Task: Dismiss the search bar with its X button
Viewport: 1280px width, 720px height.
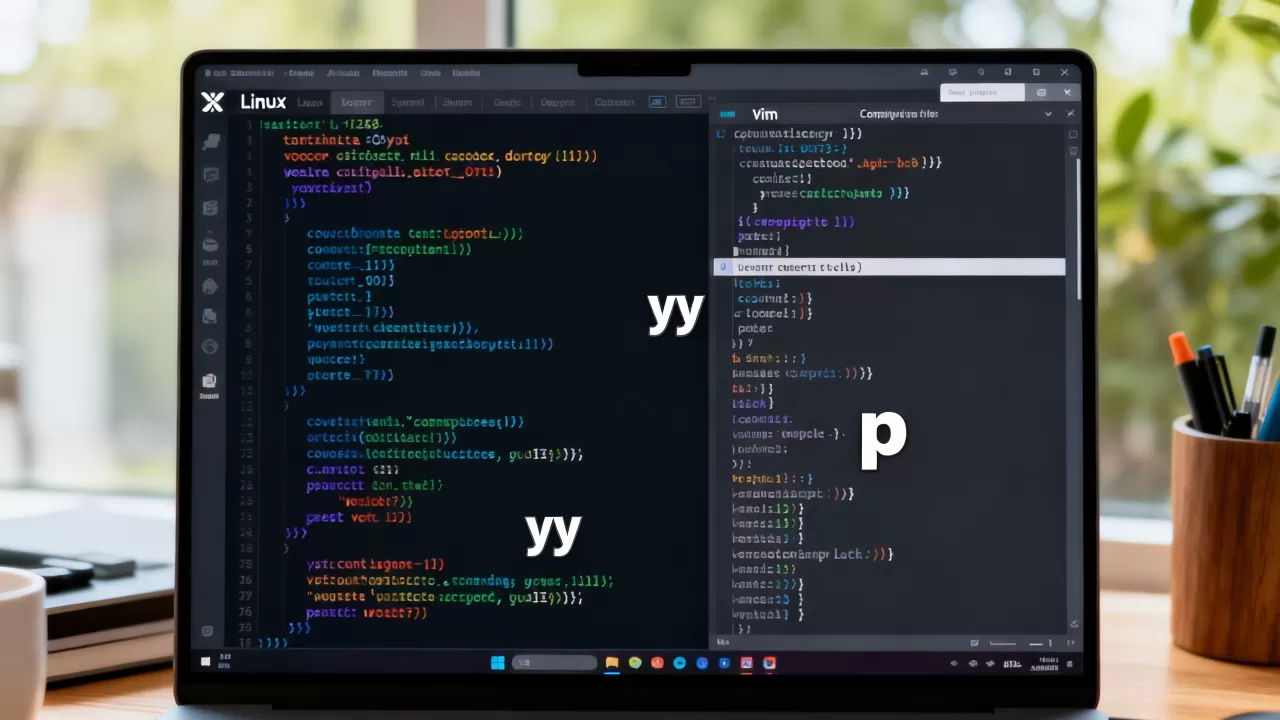Action: click(1068, 92)
